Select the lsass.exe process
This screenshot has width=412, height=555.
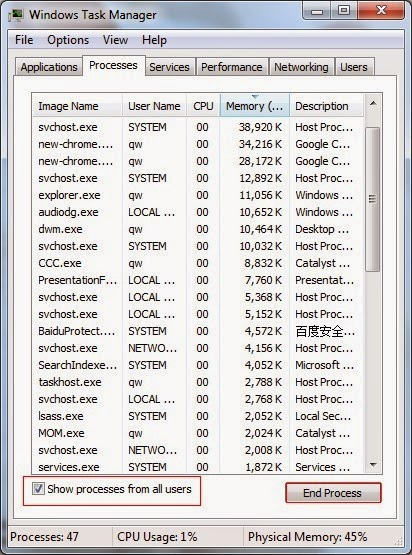198,416
